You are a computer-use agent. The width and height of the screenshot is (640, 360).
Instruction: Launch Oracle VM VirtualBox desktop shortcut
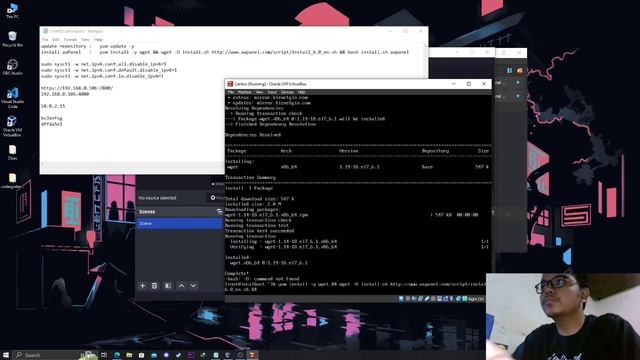tap(12, 126)
